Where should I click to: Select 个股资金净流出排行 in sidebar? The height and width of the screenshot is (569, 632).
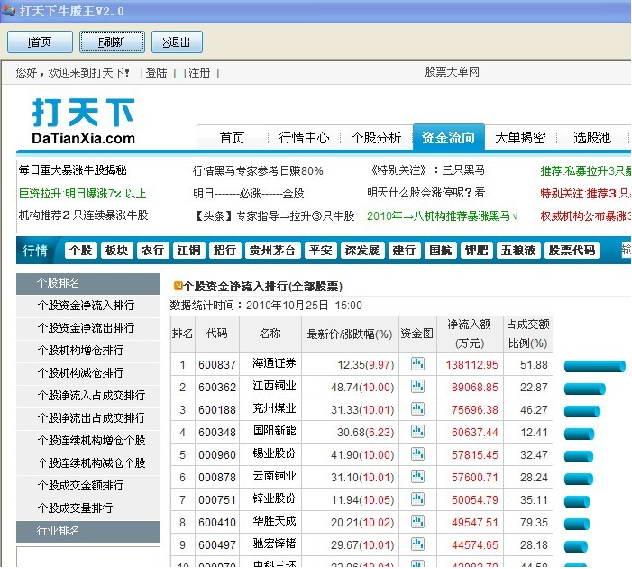click(88, 328)
